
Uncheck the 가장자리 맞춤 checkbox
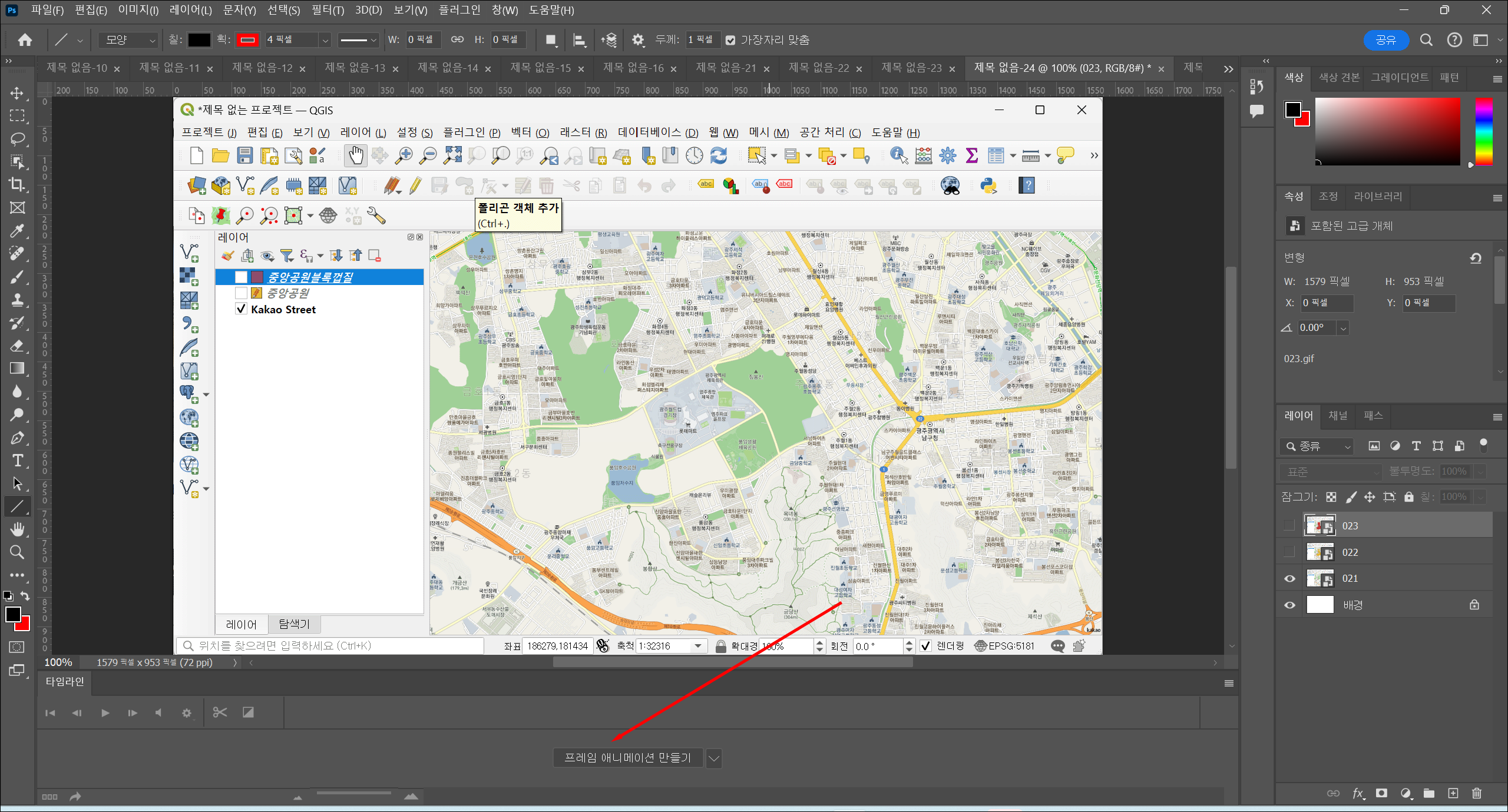click(730, 40)
